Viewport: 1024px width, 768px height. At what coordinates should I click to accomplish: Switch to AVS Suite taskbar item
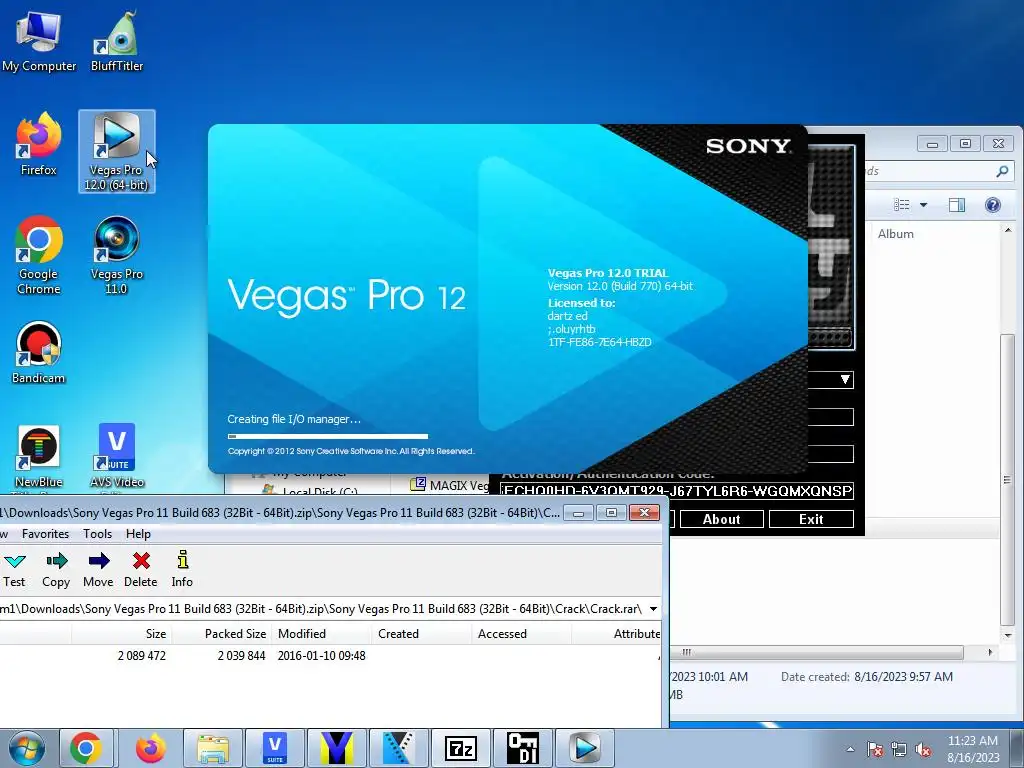pyautogui.click(x=275, y=748)
